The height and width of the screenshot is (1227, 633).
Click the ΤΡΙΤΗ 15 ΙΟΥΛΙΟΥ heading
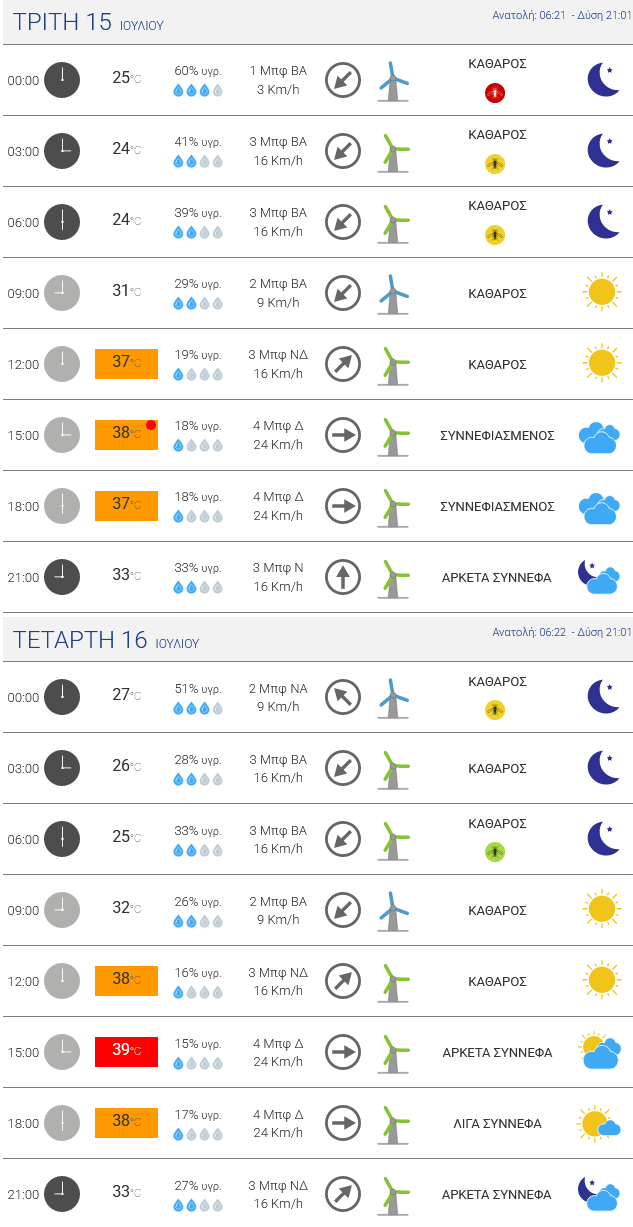click(x=88, y=23)
